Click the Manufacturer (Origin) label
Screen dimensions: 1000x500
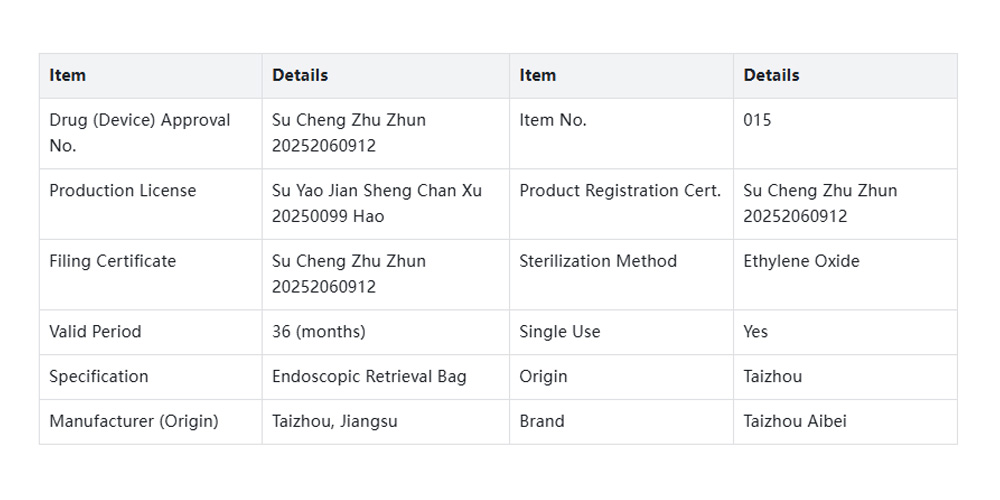click(133, 422)
